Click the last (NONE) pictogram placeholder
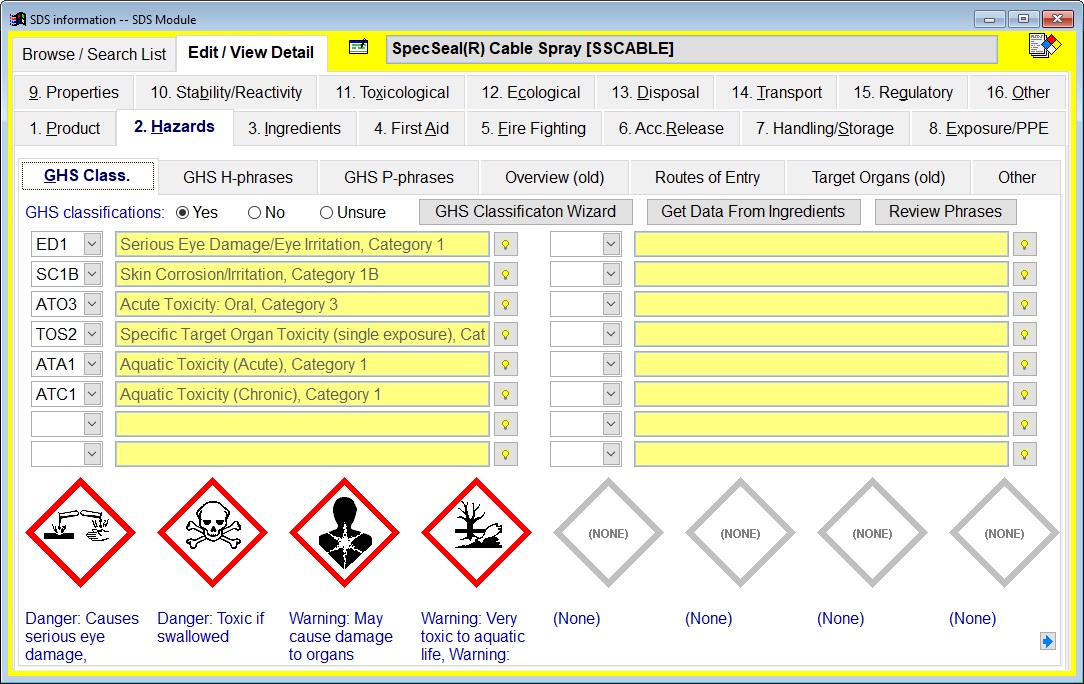The image size is (1084, 684). coord(1004,533)
